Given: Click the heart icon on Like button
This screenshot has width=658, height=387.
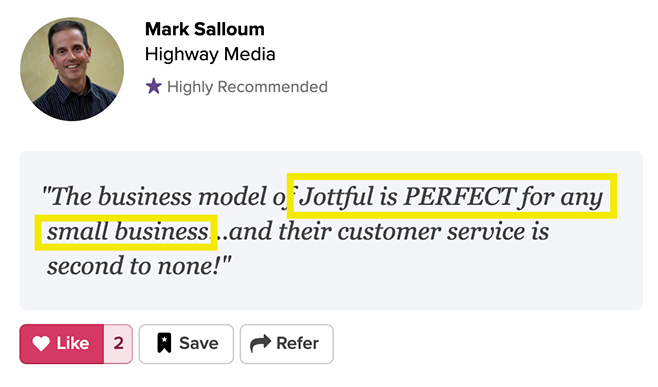Looking at the screenshot, I should pos(41,343).
